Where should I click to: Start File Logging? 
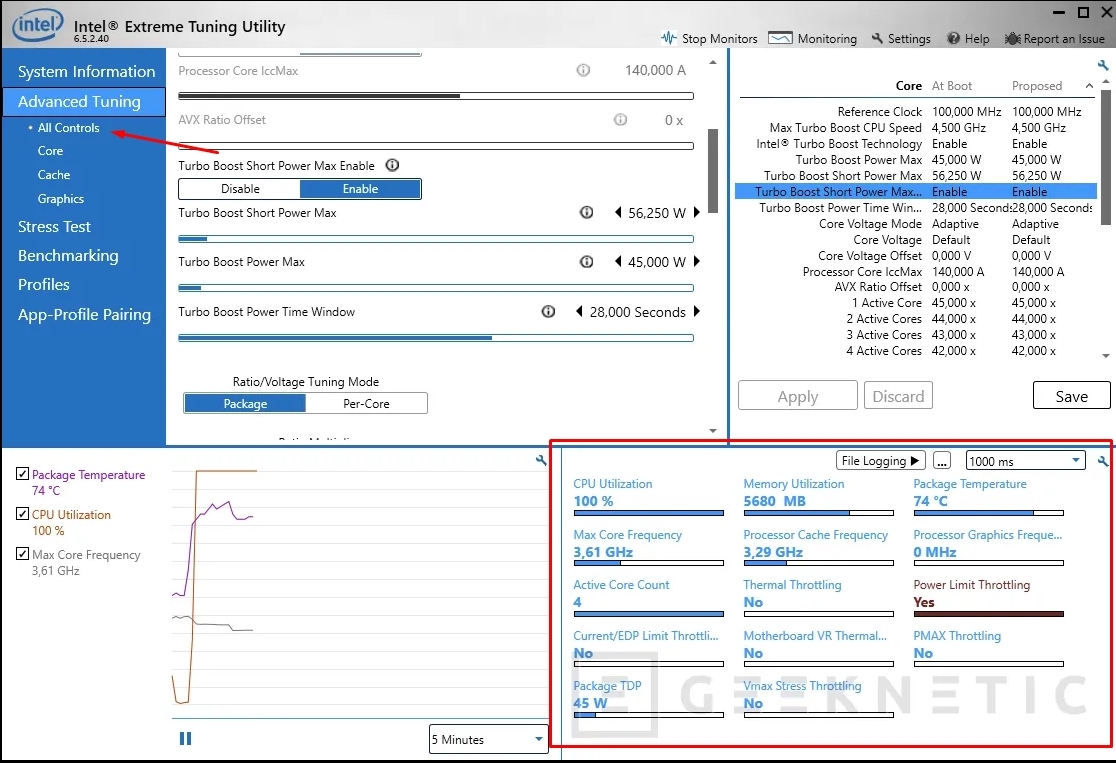click(x=880, y=461)
